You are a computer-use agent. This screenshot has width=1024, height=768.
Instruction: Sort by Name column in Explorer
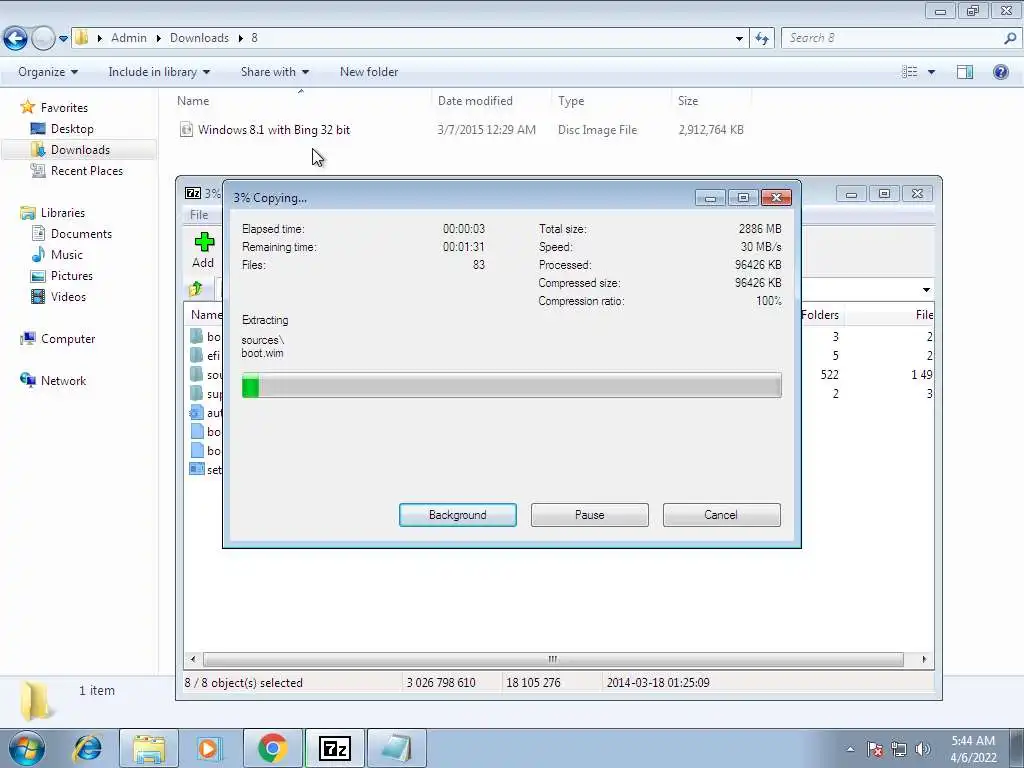[193, 101]
